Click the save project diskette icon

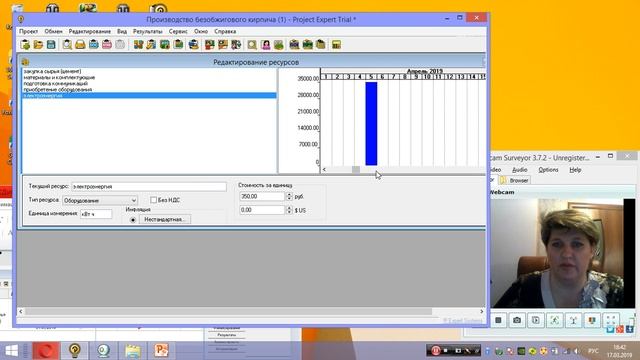51,44
